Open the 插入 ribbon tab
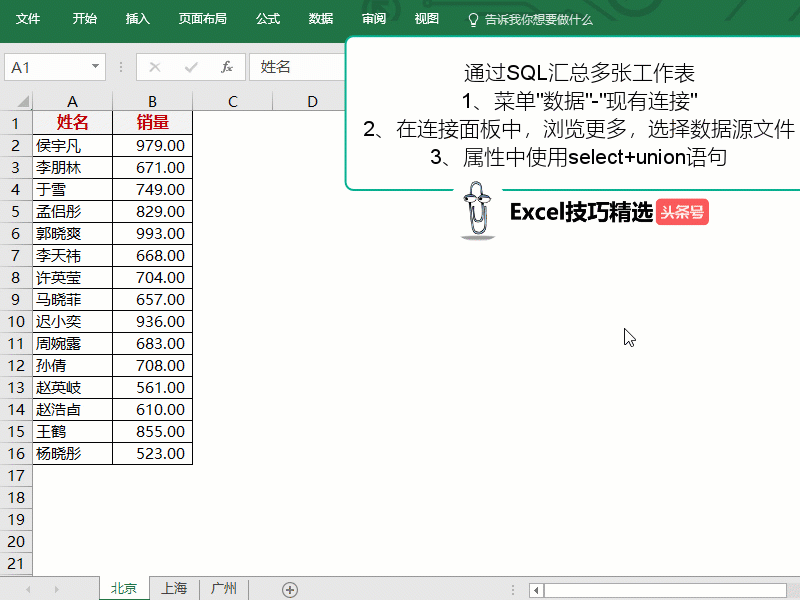Screen dimensions: 800x600 (138, 19)
